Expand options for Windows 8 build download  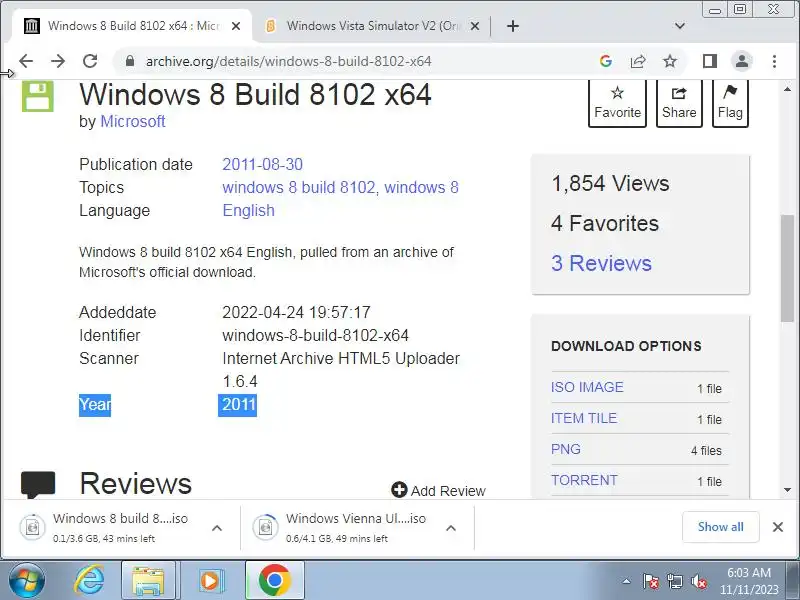[217, 528]
